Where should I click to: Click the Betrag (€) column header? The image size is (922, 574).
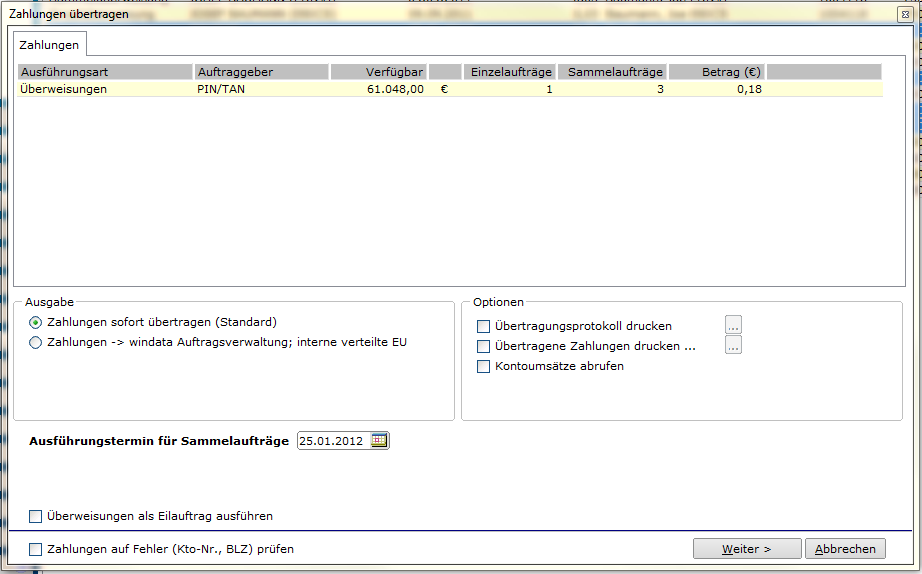point(716,72)
